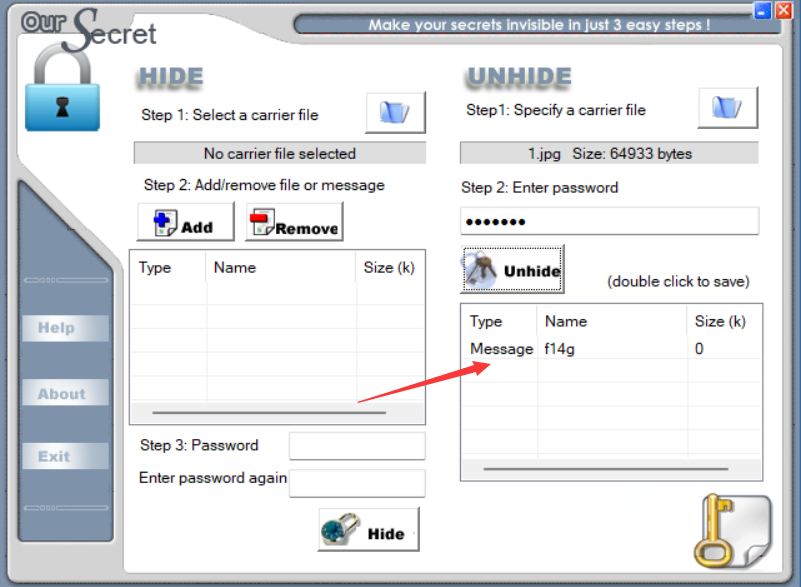Click the Remove file button
Screen dimensions: 801x587
click(294, 222)
